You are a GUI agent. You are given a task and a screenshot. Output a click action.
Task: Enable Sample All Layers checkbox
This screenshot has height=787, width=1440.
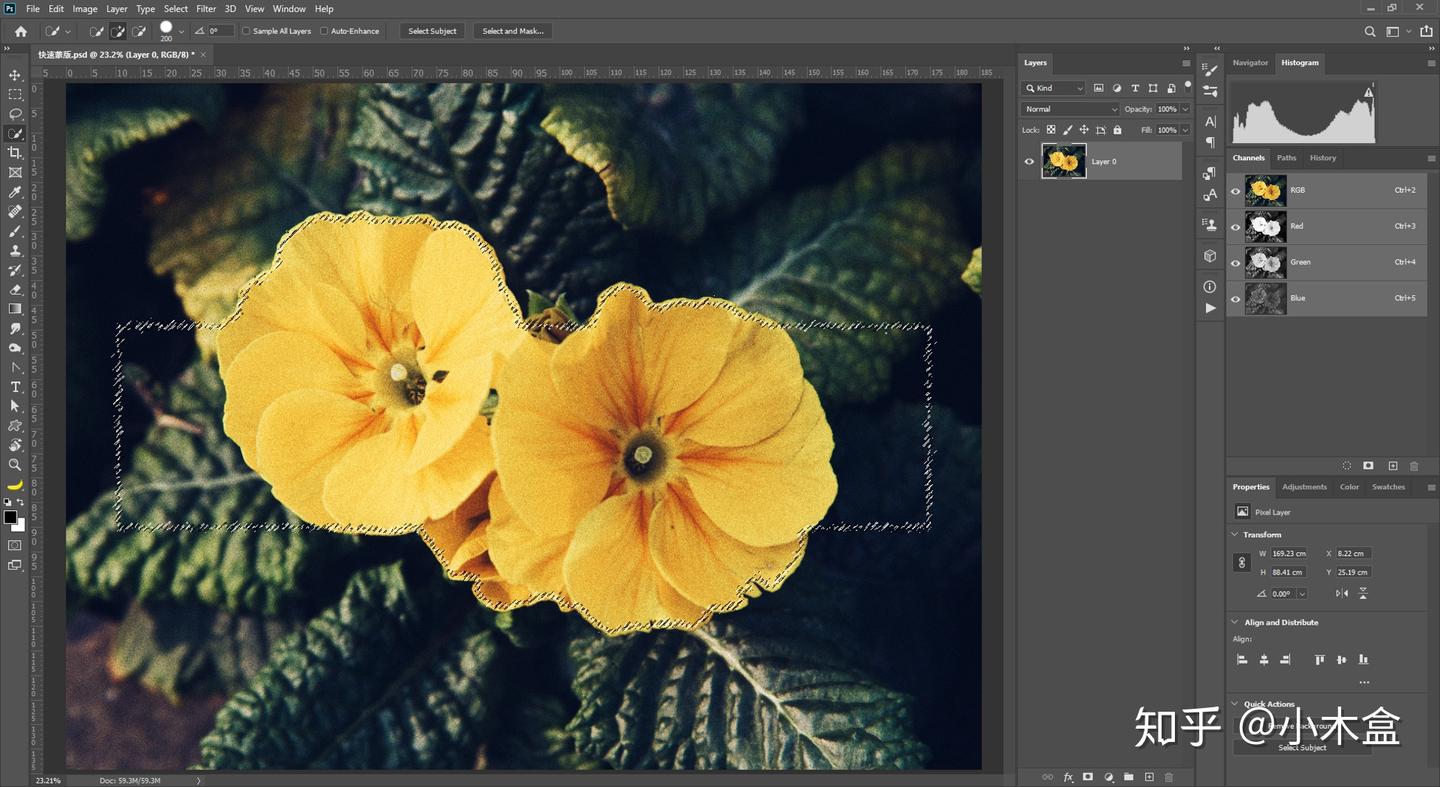pos(246,31)
